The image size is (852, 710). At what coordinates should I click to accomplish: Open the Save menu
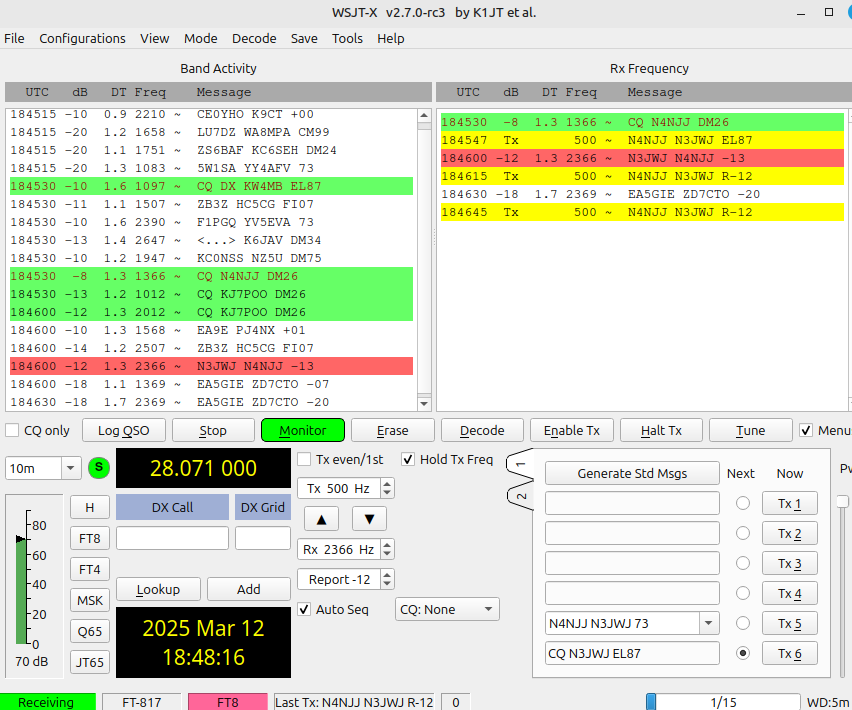[x=304, y=39]
